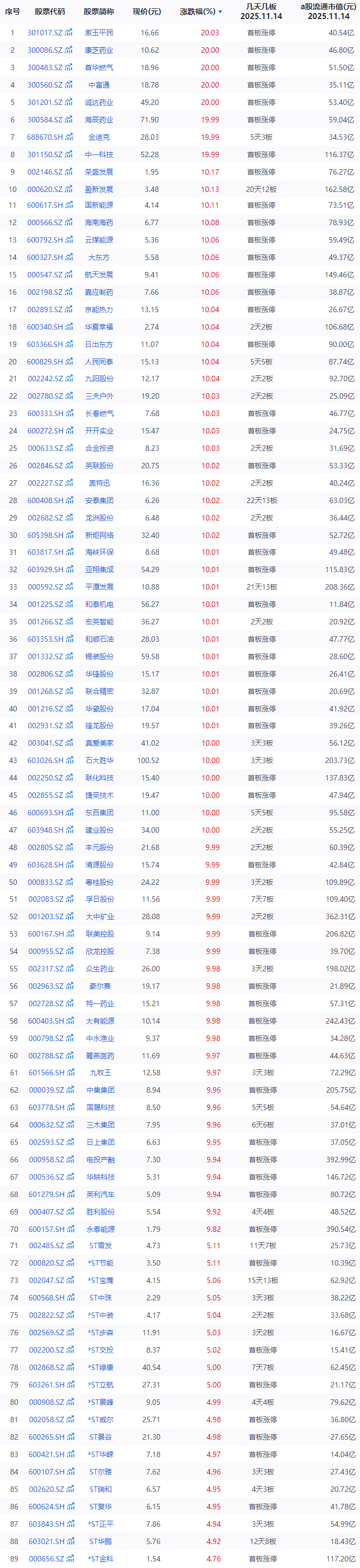Click the 股票代码 column header
The image size is (360, 1568).
49,11
